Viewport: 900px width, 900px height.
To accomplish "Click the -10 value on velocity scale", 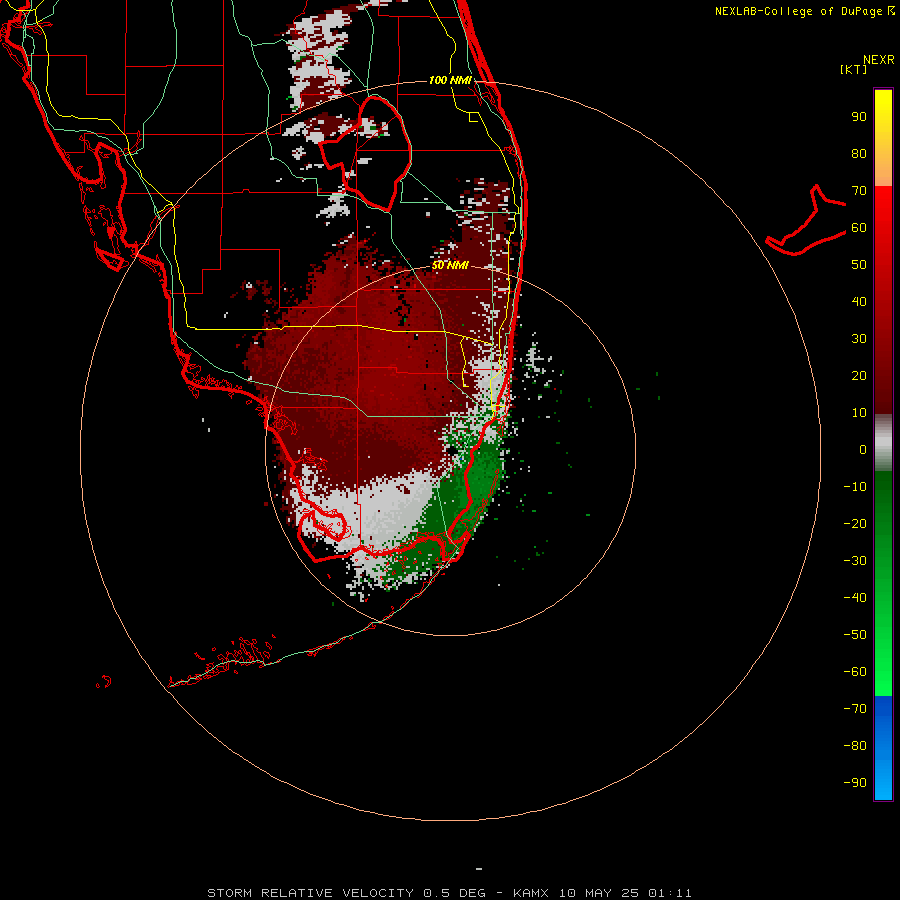I will click(x=855, y=487).
